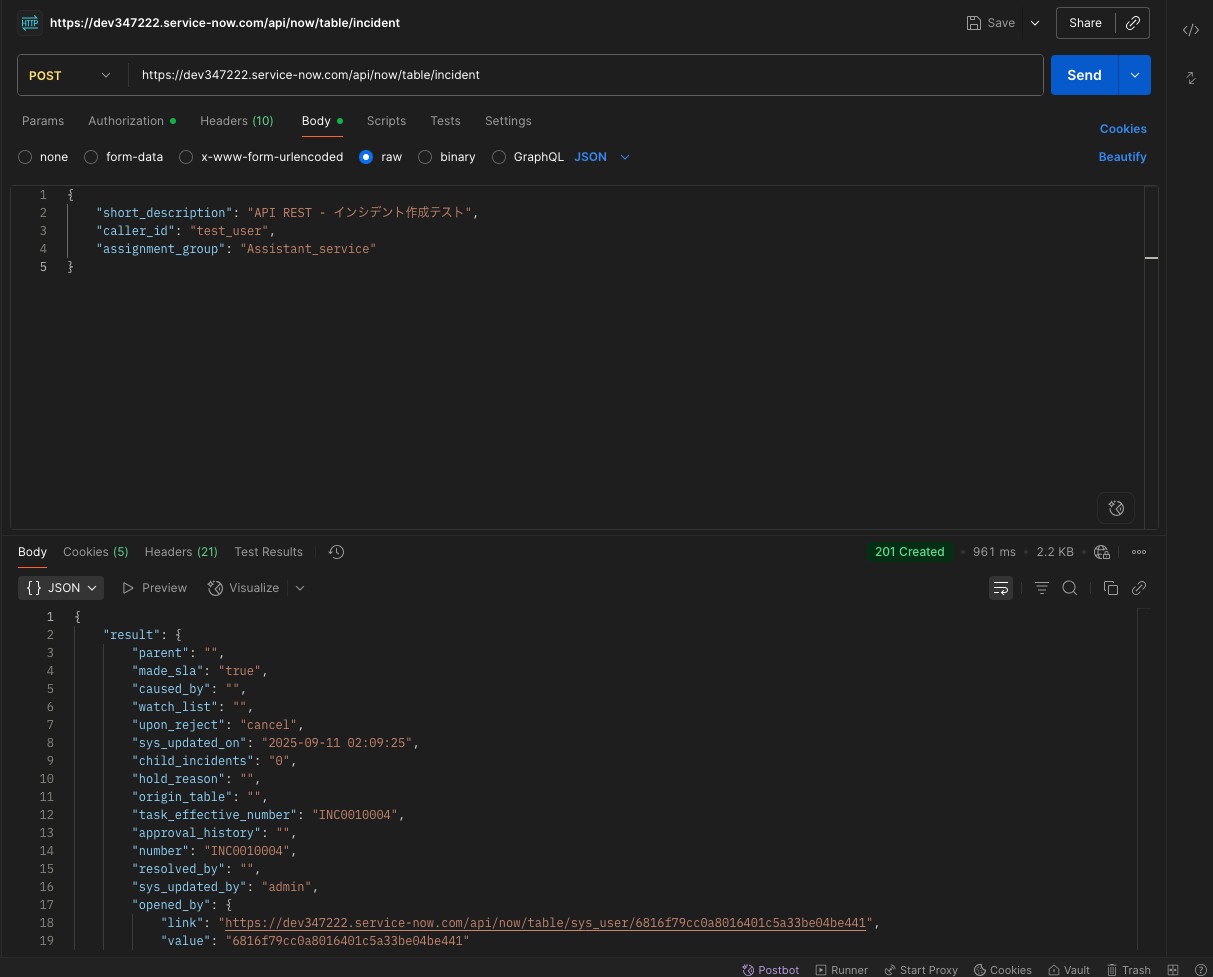
Task: Open the network information globe icon
Action: tap(1102, 552)
